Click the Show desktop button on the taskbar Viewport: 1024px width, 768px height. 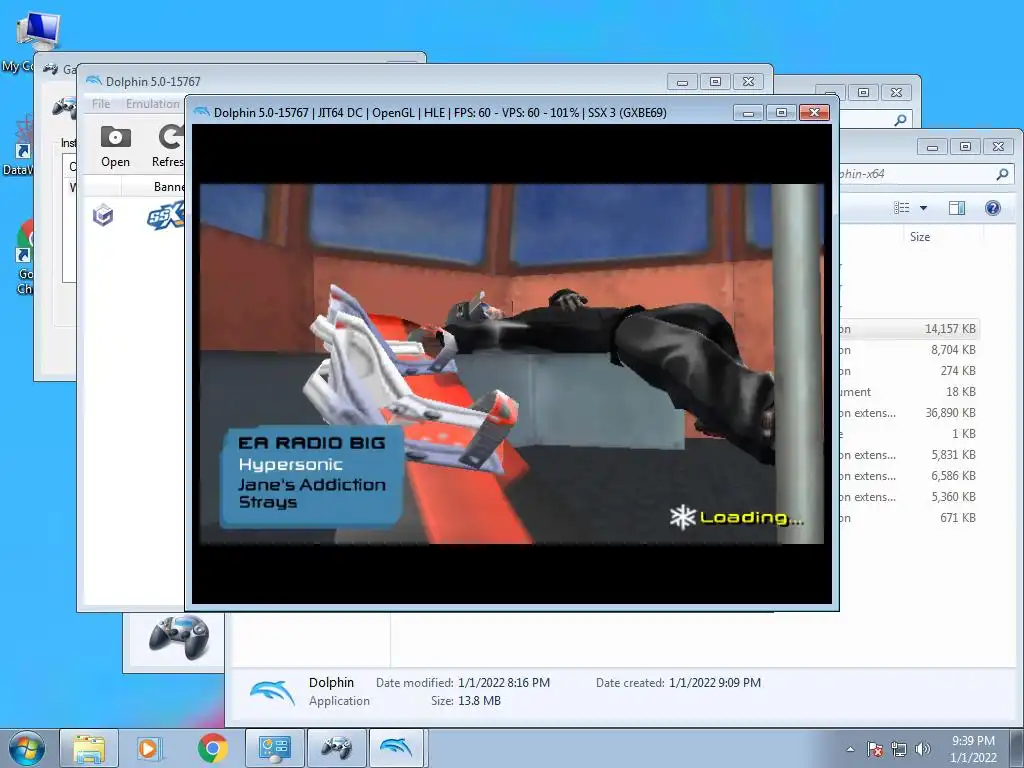(1019, 749)
